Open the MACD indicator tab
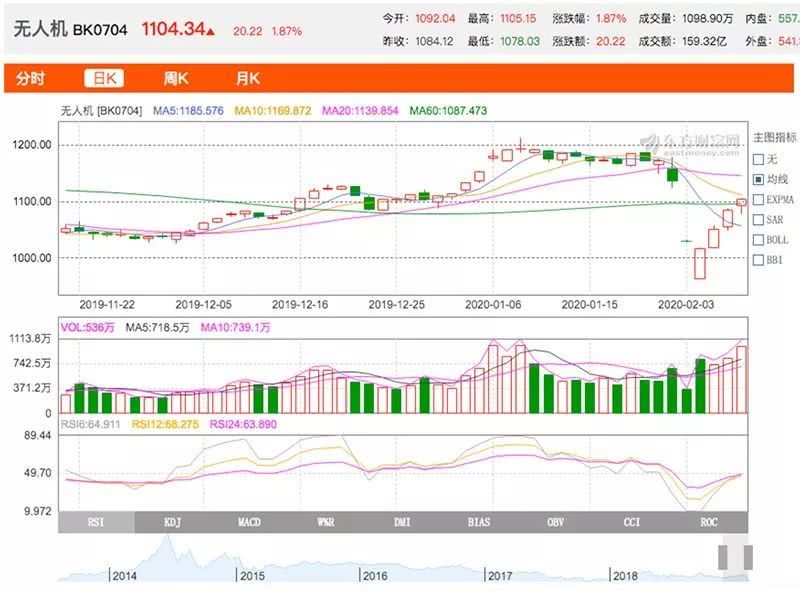The width and height of the screenshot is (800, 591). (x=249, y=521)
